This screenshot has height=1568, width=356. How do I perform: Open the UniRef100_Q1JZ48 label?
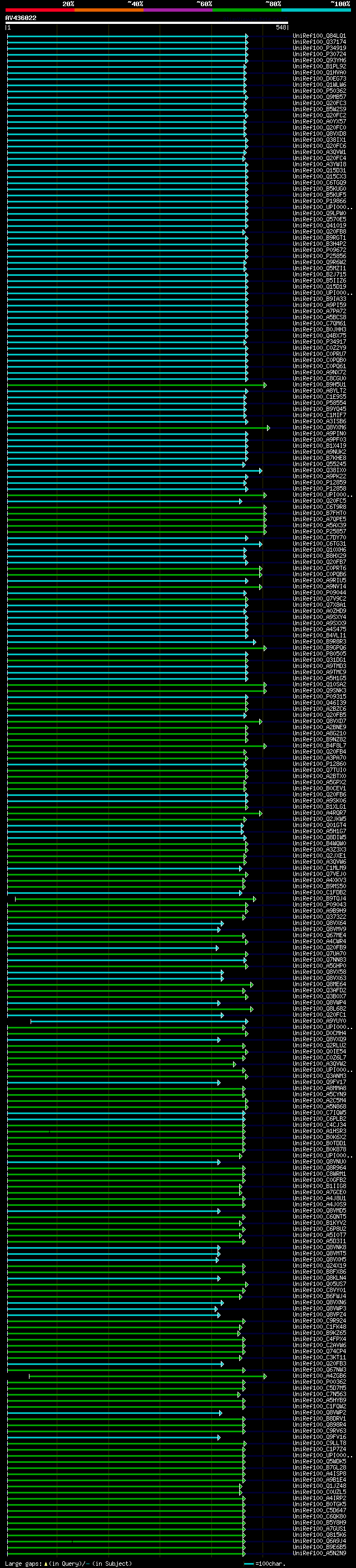point(319,1486)
